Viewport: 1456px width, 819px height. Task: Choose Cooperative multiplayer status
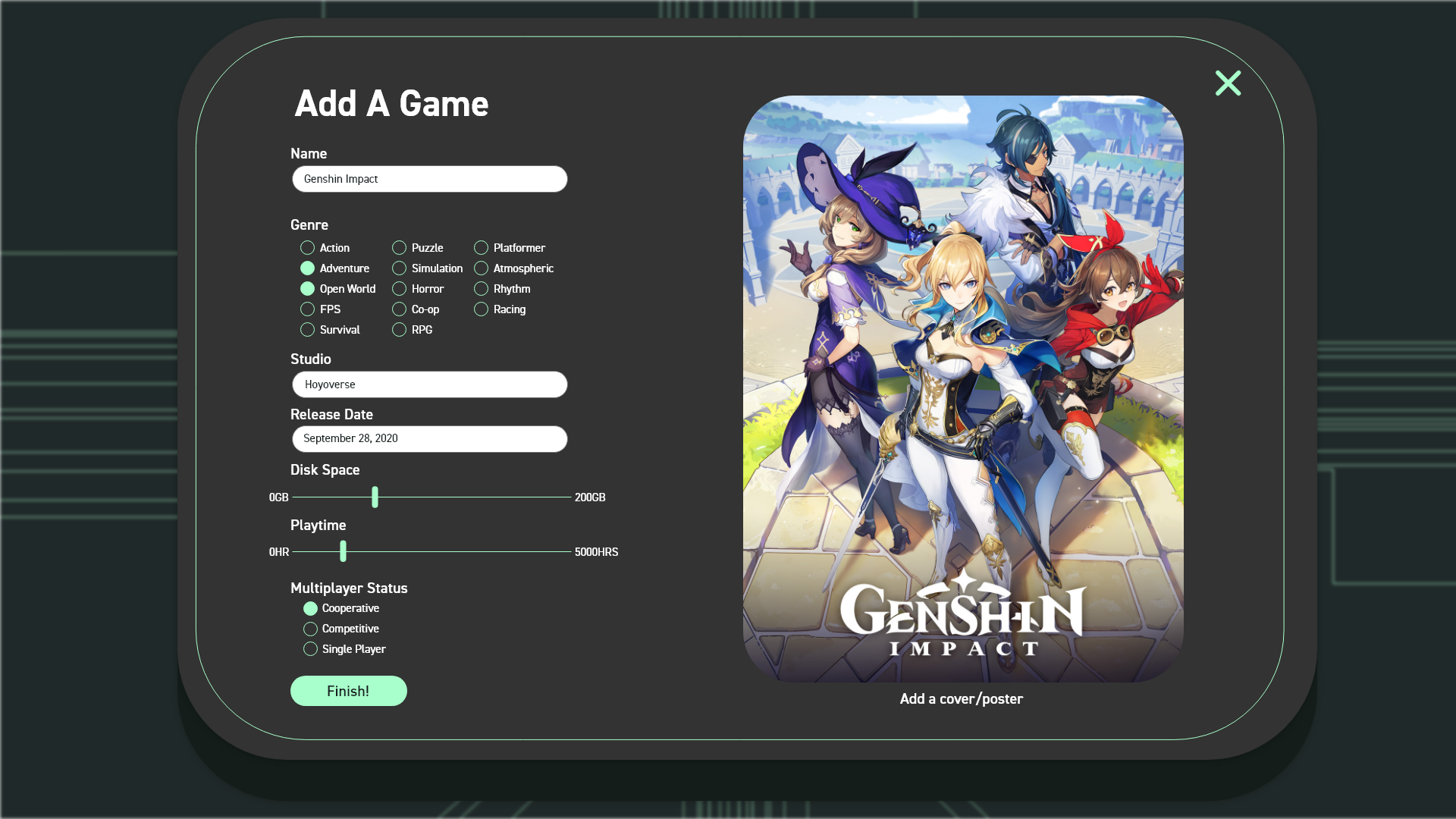[310, 609]
